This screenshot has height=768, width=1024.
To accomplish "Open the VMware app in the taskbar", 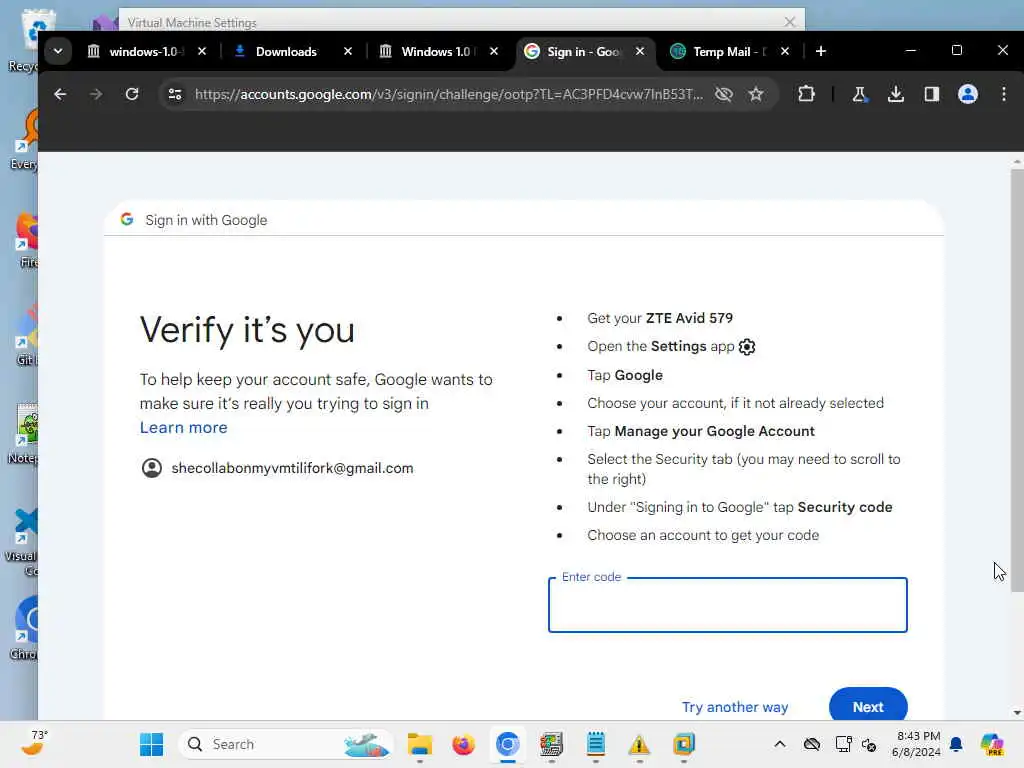I will [684, 744].
